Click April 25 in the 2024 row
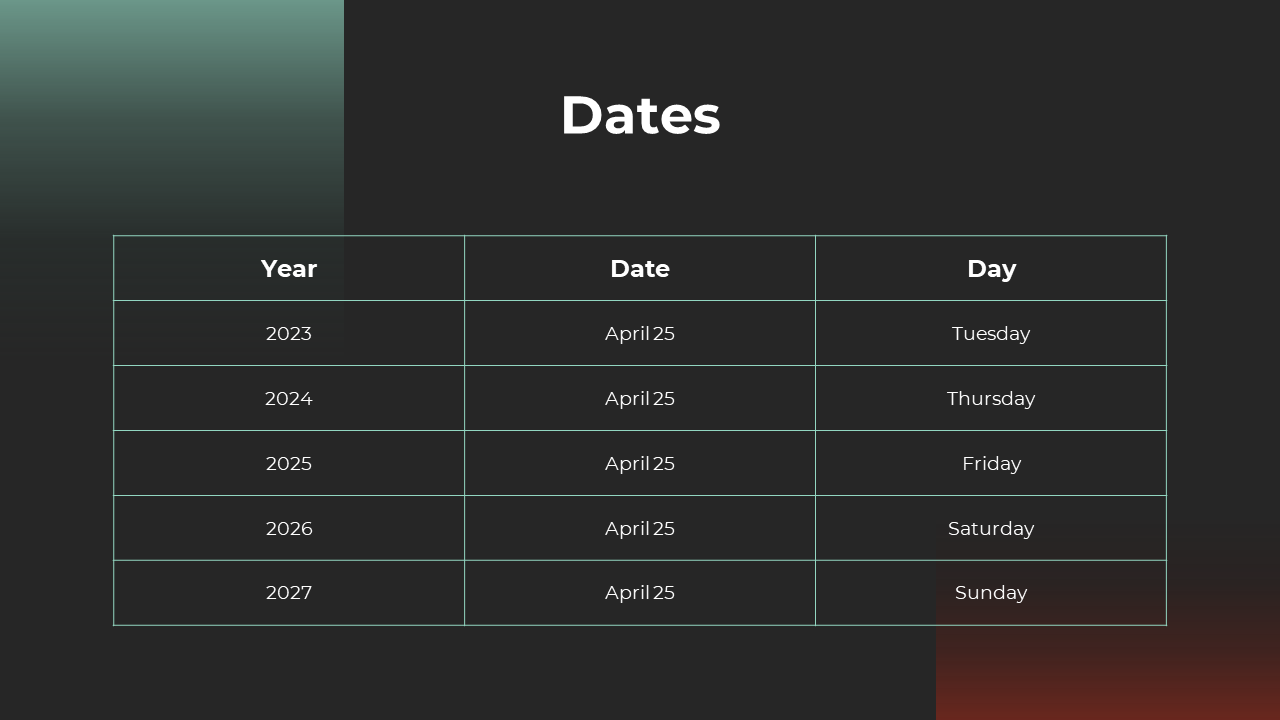This screenshot has width=1280, height=720. (x=640, y=398)
